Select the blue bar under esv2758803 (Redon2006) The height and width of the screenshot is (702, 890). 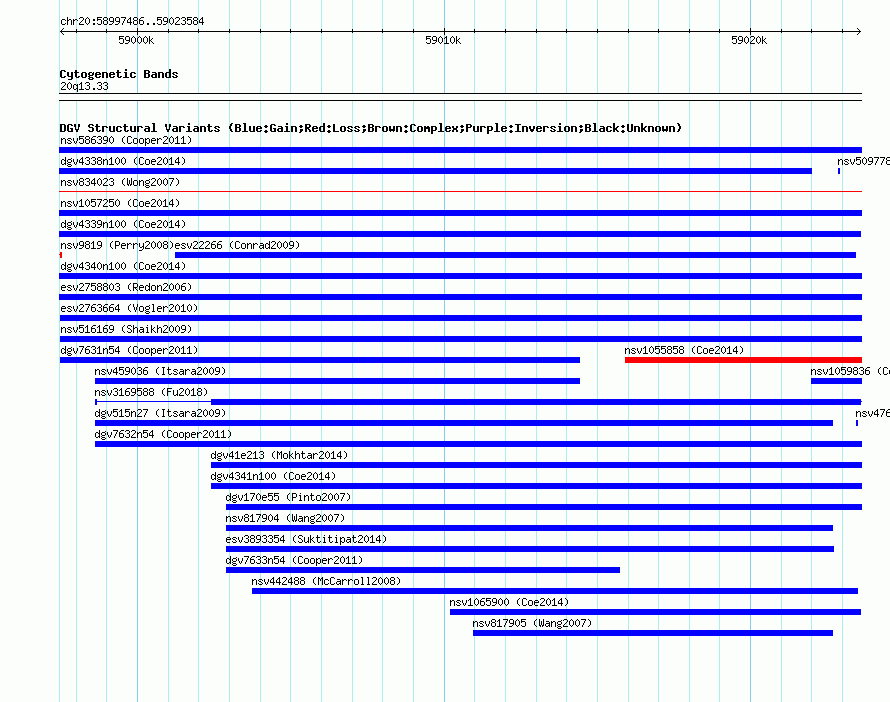point(460,297)
